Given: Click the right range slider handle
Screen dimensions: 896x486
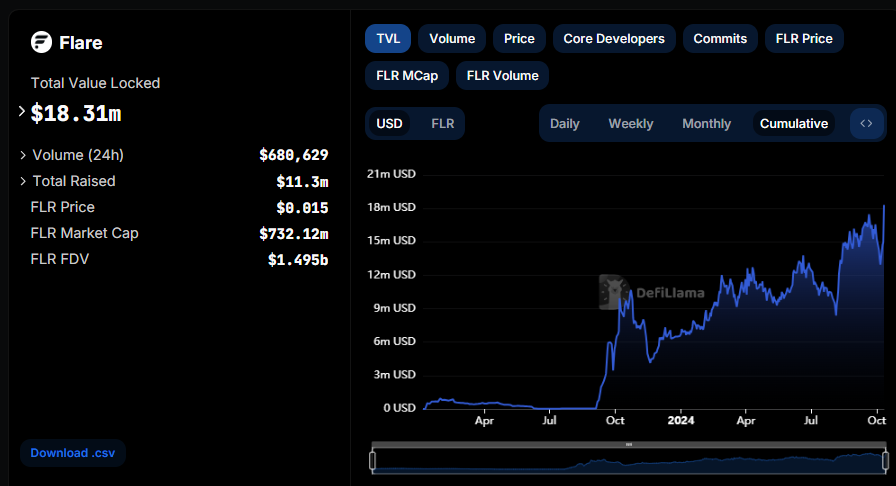Looking at the screenshot, I should [x=886, y=461].
